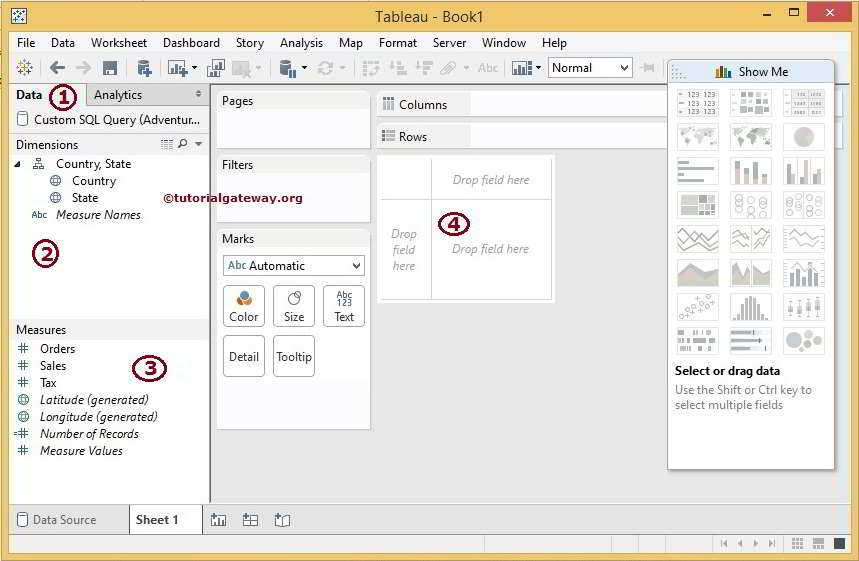
Task: Click the Tableau start page logo icon
Action: (24, 68)
